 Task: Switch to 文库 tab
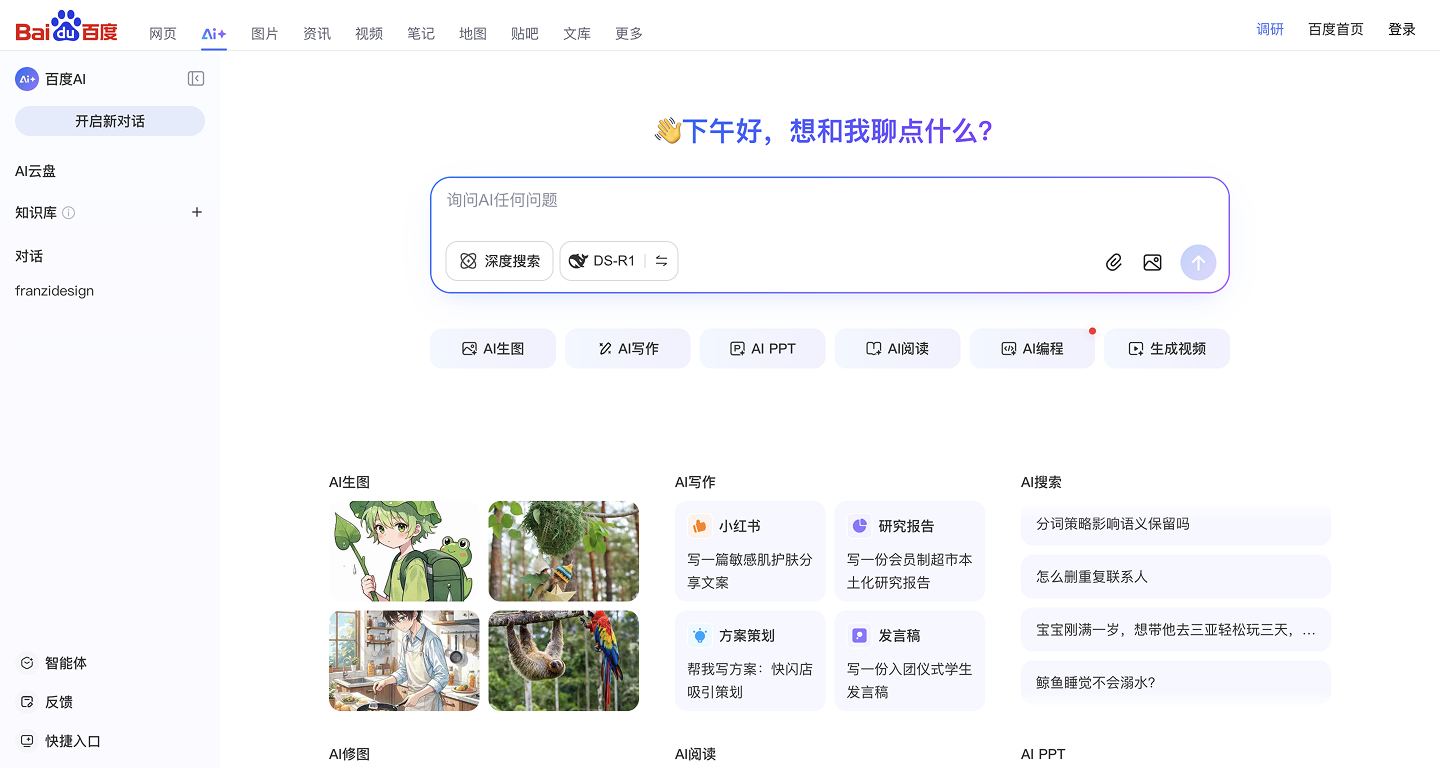coord(577,33)
